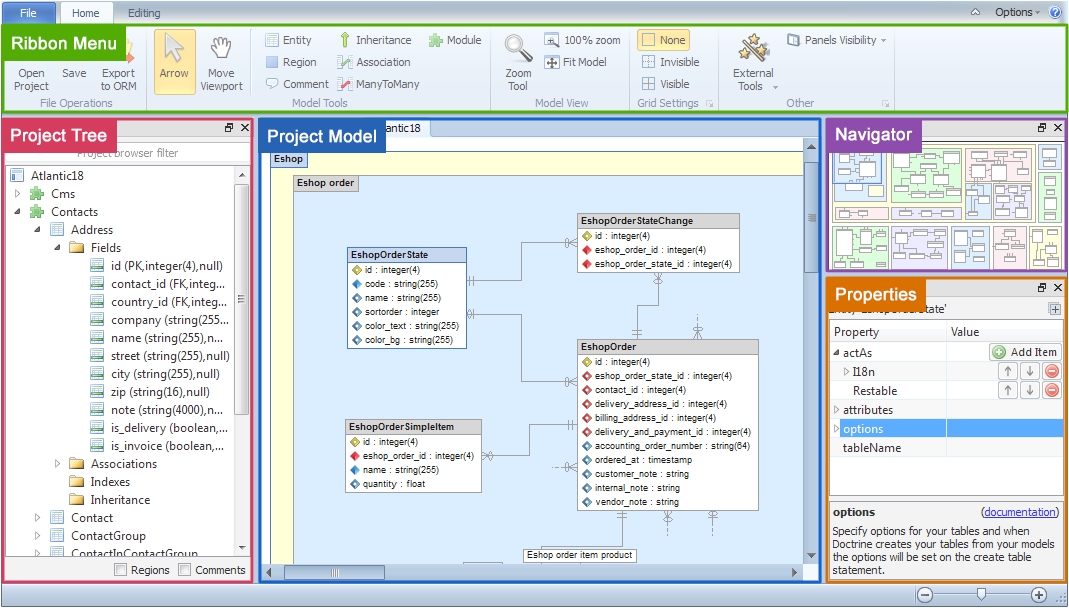The image size is (1069, 608).
Task: Pick the Entity model tool
Action: point(288,40)
